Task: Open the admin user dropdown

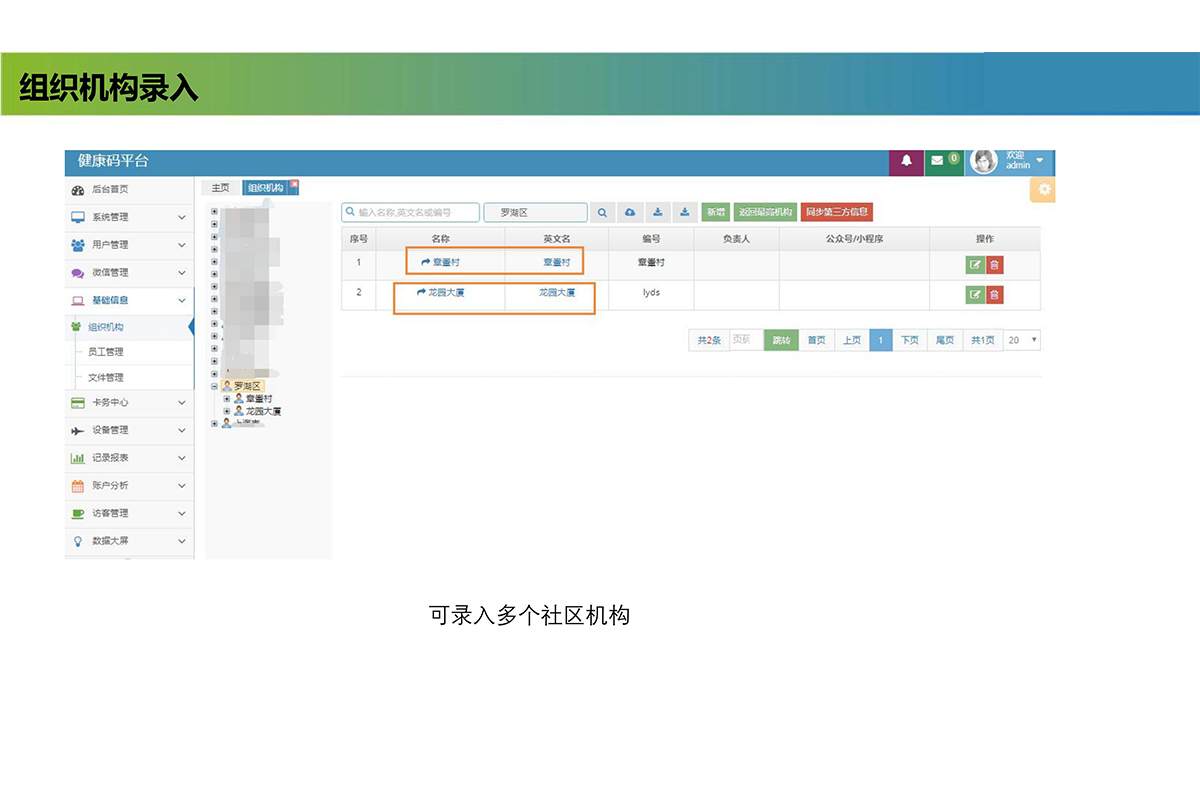Action: (1039, 161)
